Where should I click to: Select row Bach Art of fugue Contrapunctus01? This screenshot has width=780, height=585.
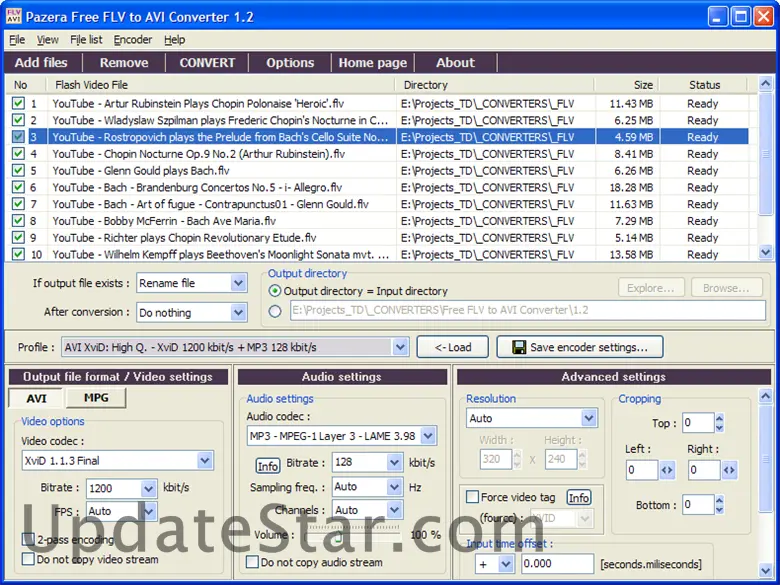click(377, 204)
